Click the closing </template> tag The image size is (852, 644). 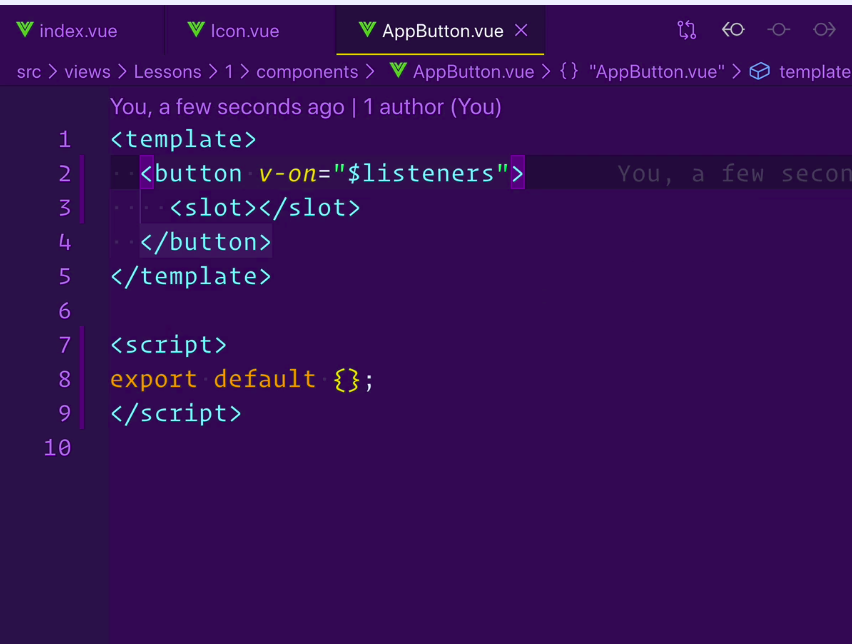coord(190,277)
